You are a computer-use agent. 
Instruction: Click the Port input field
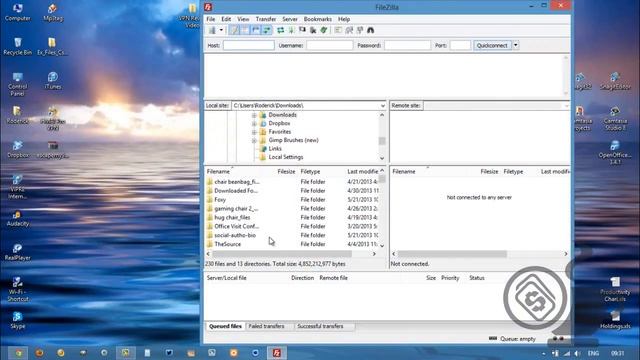click(x=460, y=45)
